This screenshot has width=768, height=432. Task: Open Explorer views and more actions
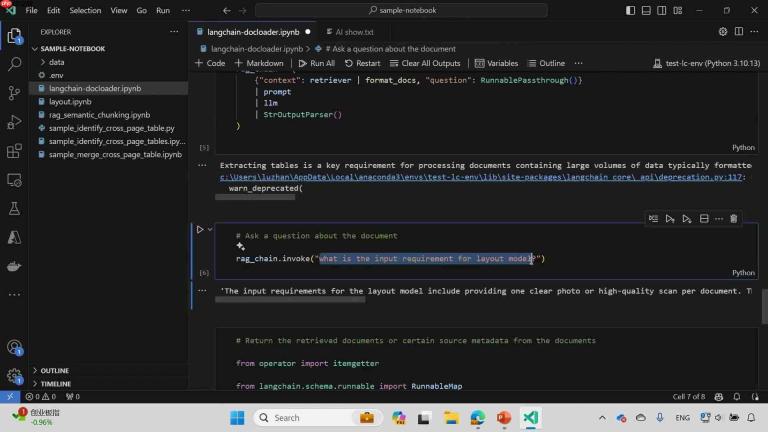click(x=174, y=32)
